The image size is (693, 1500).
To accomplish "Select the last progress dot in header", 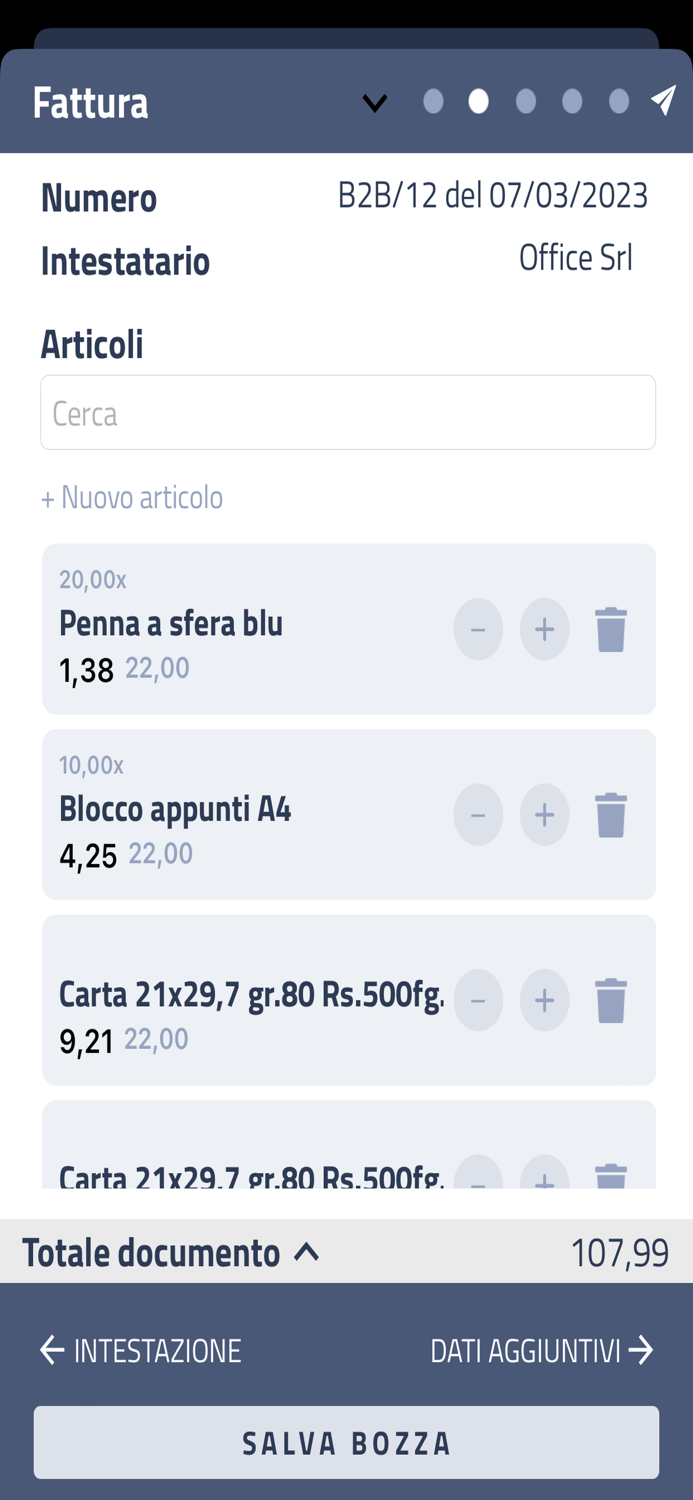I will pyautogui.click(x=616, y=101).
